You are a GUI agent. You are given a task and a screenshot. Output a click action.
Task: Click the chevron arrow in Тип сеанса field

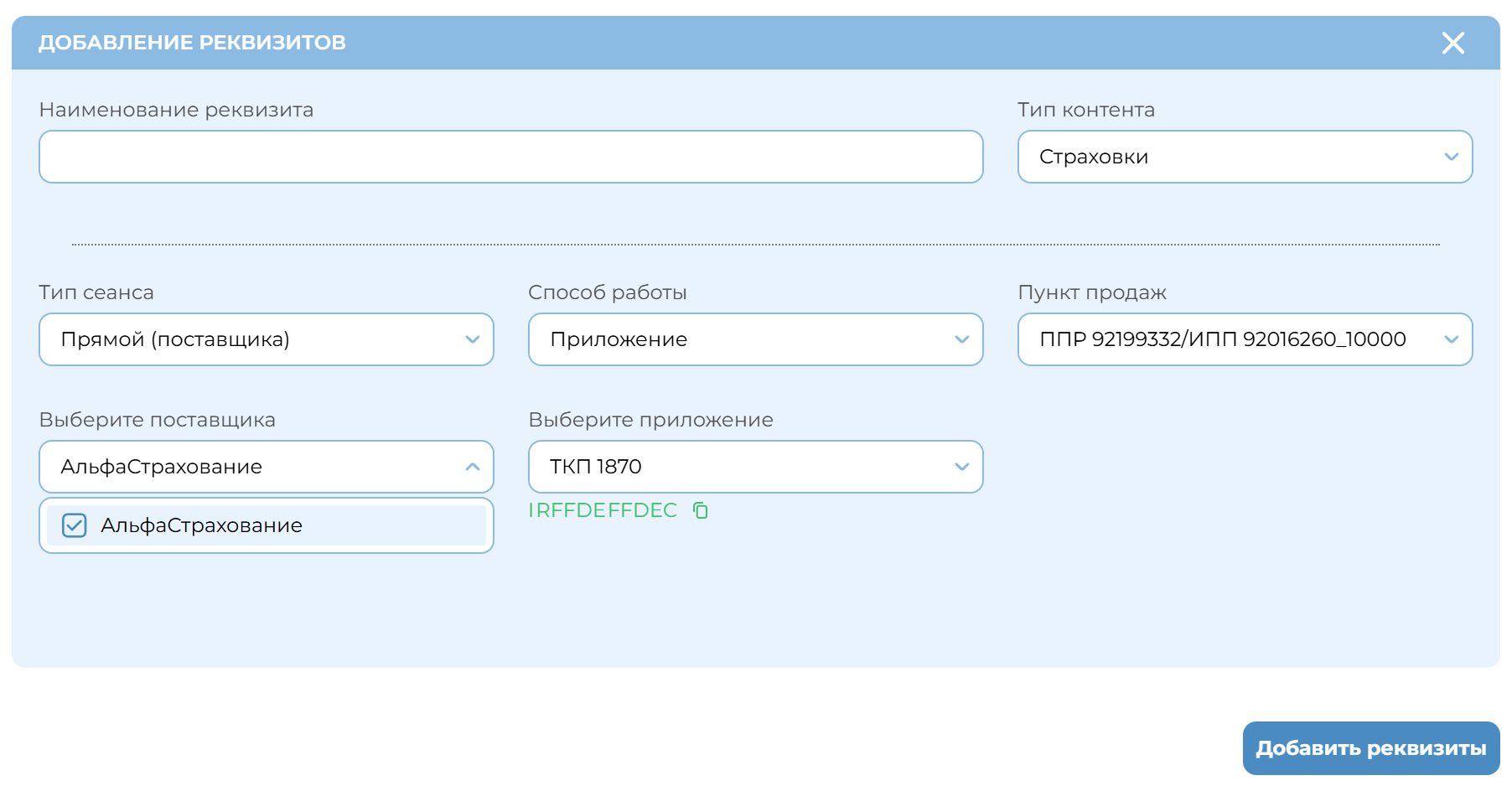click(x=472, y=339)
